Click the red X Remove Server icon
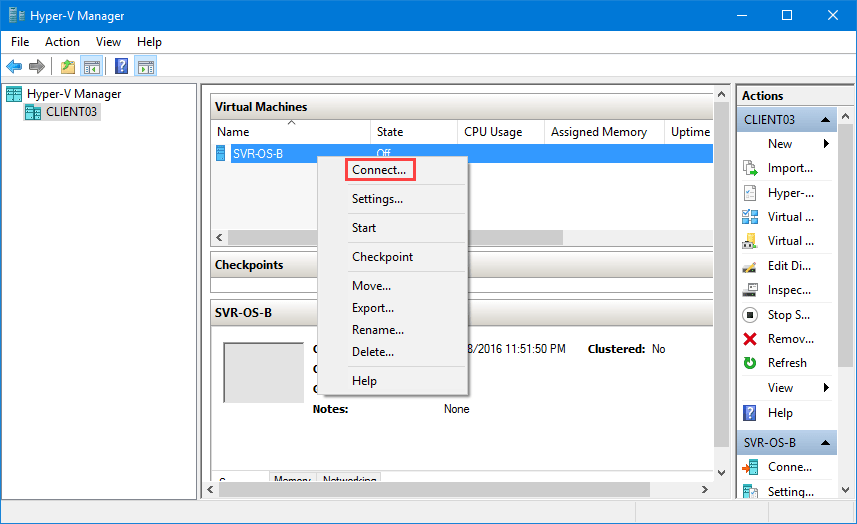The width and height of the screenshot is (857, 524). (x=750, y=339)
